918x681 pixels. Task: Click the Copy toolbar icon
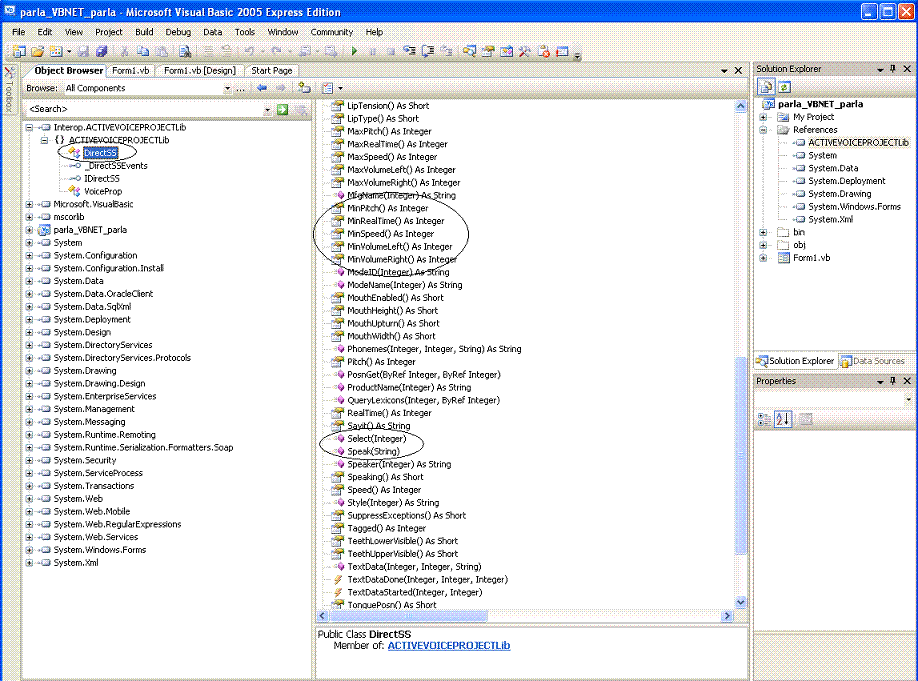tap(143, 52)
